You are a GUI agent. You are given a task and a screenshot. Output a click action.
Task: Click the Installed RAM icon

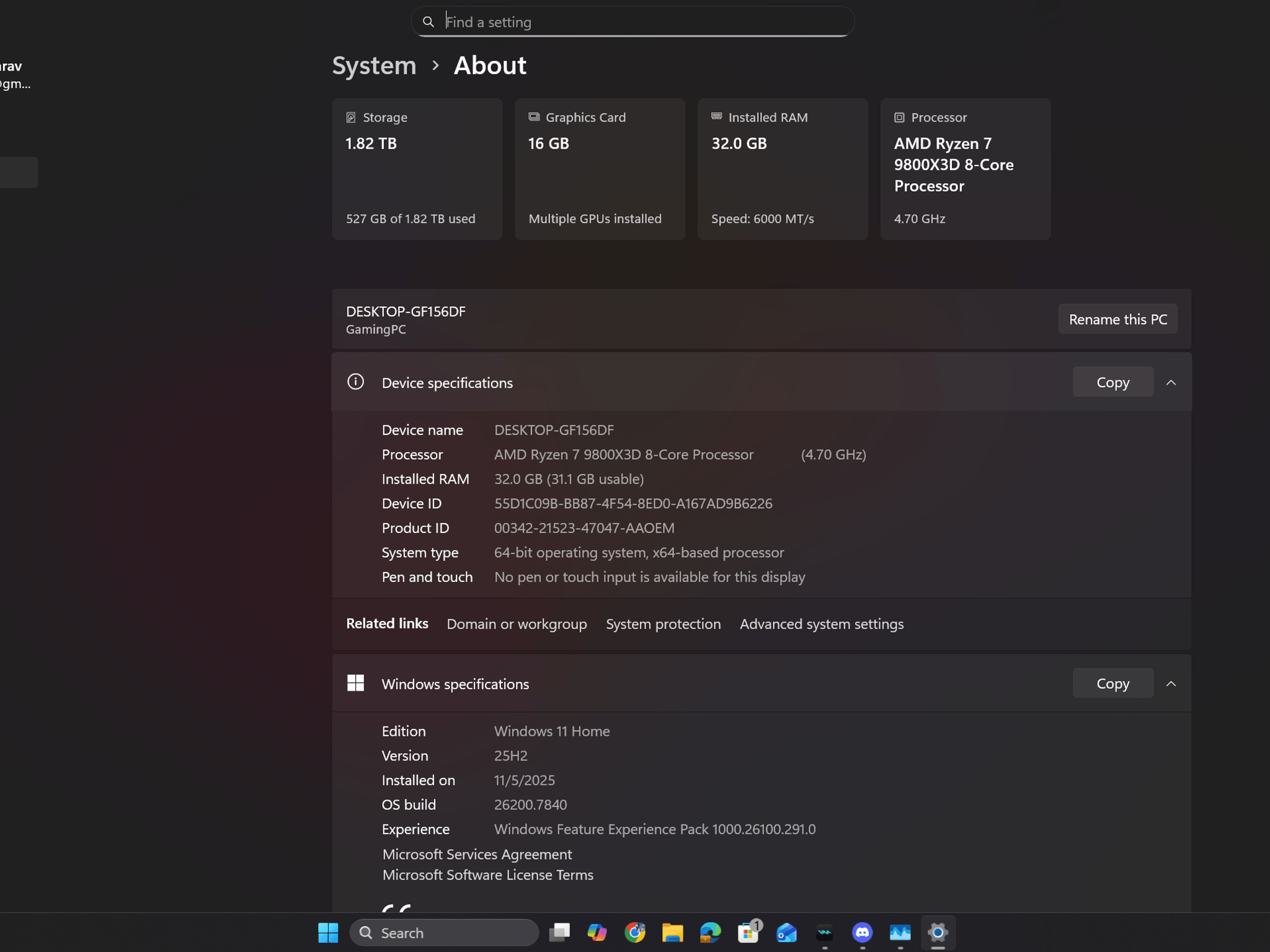(717, 117)
